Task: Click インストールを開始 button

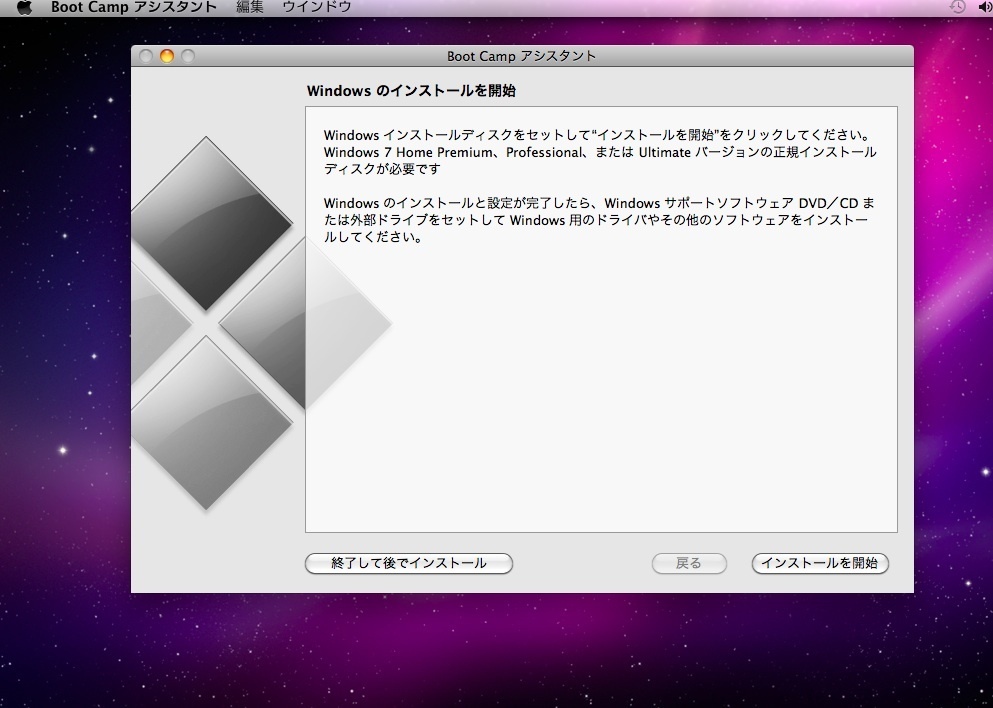Action: coord(820,563)
